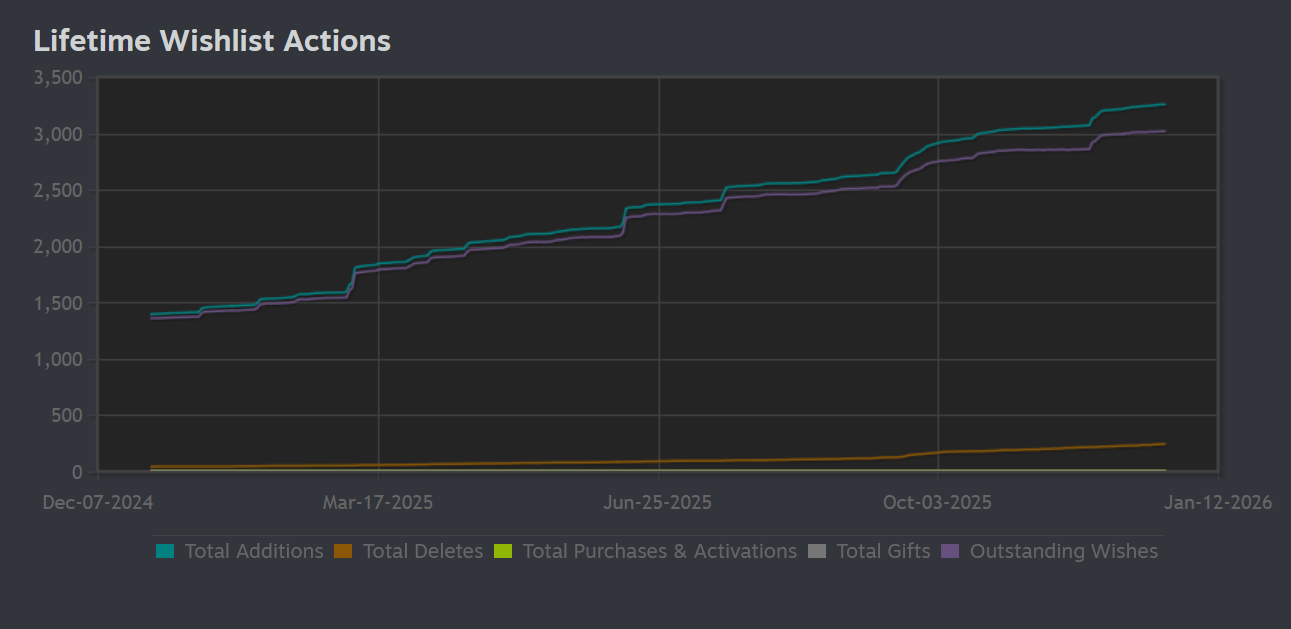Viewport: 1291px width, 629px height.
Task: Click the Lifetime Wishlist Actions chart title
Action: 212,41
